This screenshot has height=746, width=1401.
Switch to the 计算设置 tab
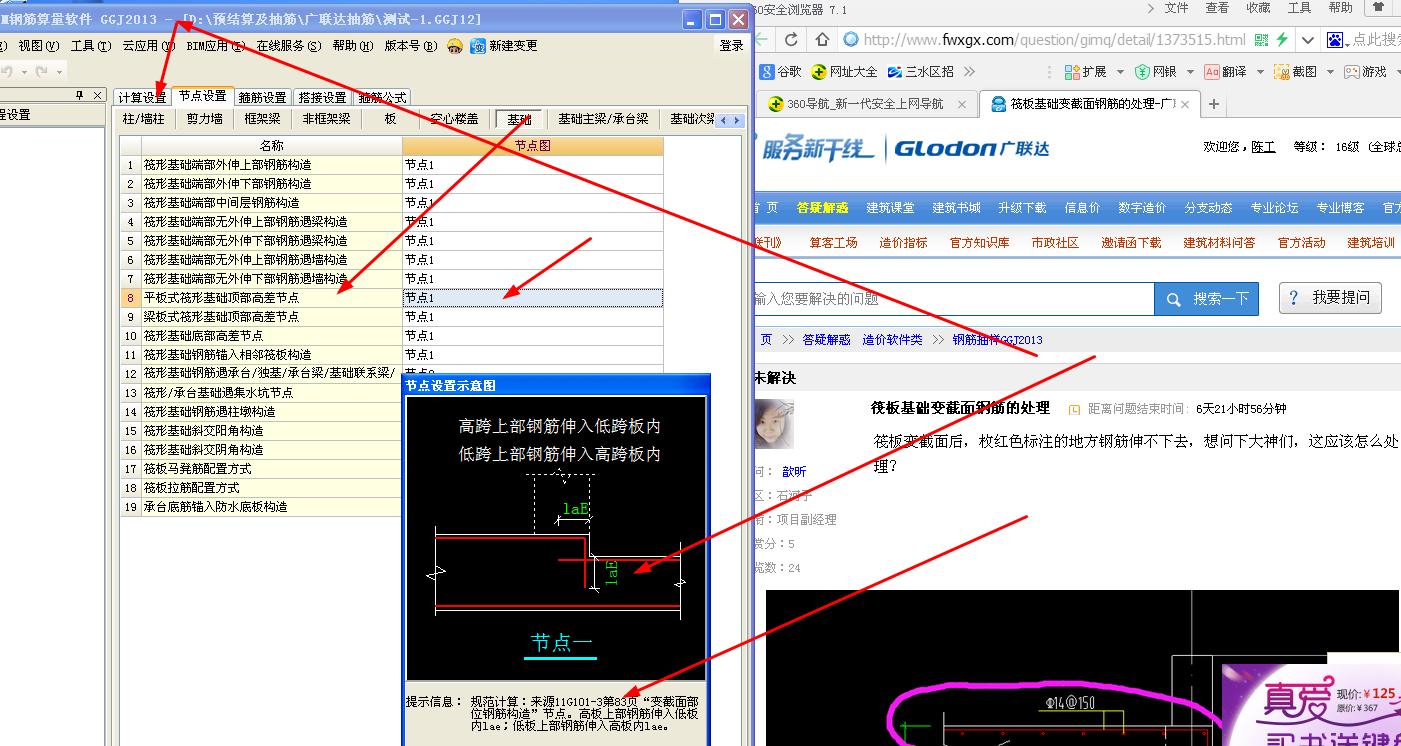pos(142,97)
